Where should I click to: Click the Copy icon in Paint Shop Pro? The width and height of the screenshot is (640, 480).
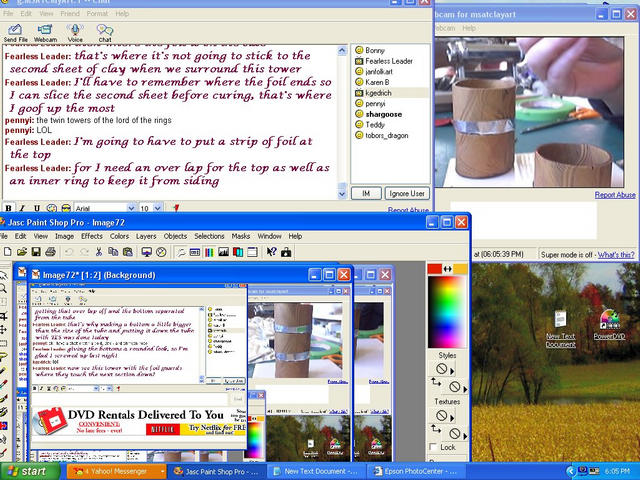tap(113, 252)
